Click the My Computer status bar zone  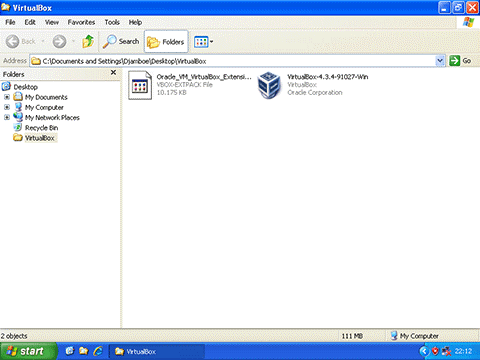tap(431, 336)
